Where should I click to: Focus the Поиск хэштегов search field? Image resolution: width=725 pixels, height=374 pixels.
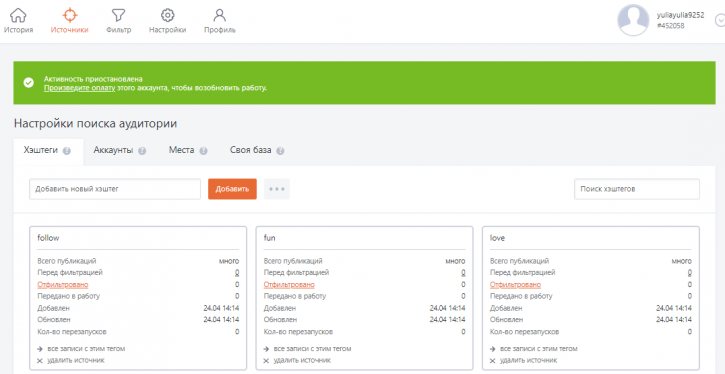(x=637, y=189)
